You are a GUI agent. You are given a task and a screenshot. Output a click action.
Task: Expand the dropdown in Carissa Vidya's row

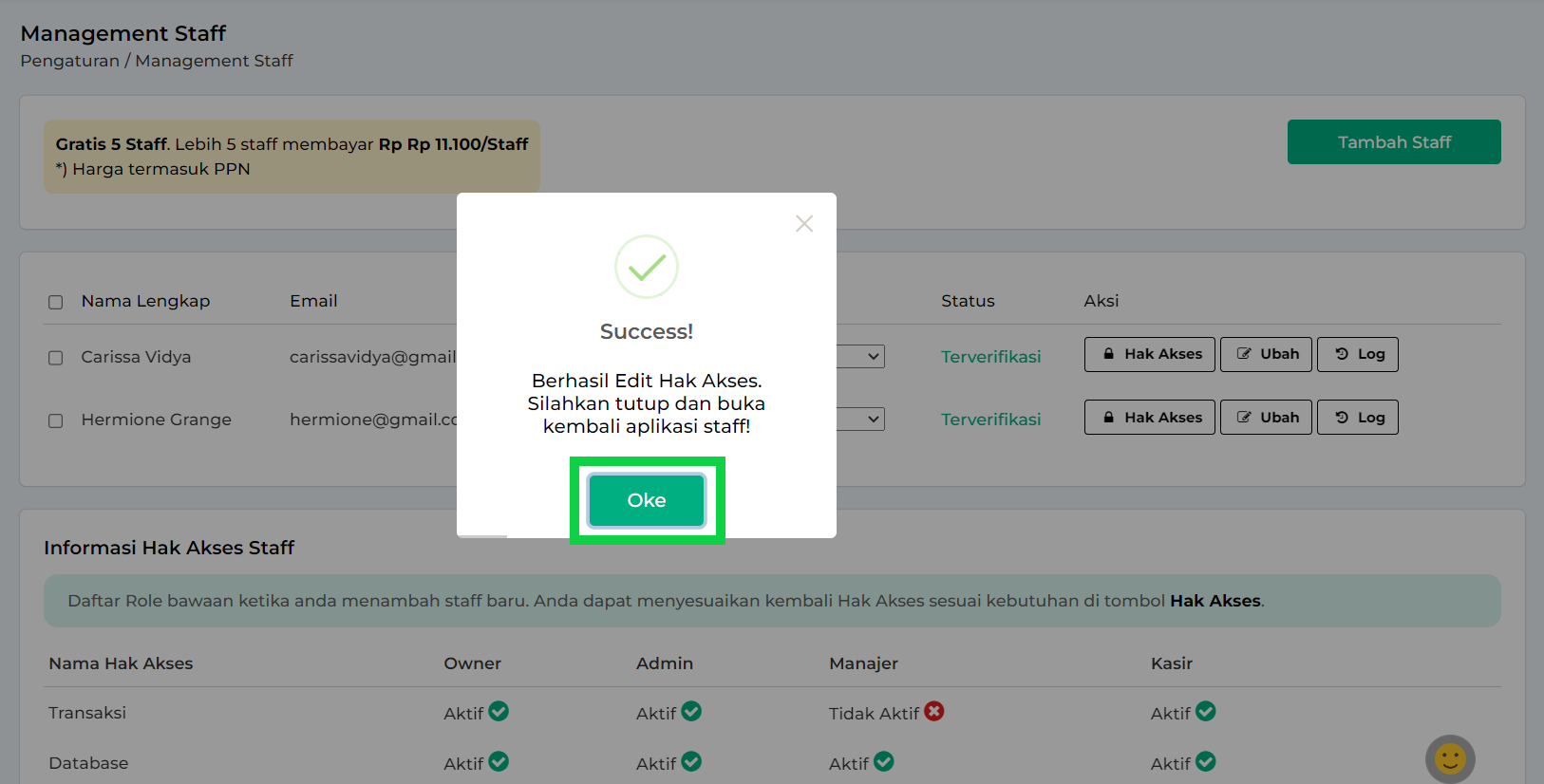point(861,357)
